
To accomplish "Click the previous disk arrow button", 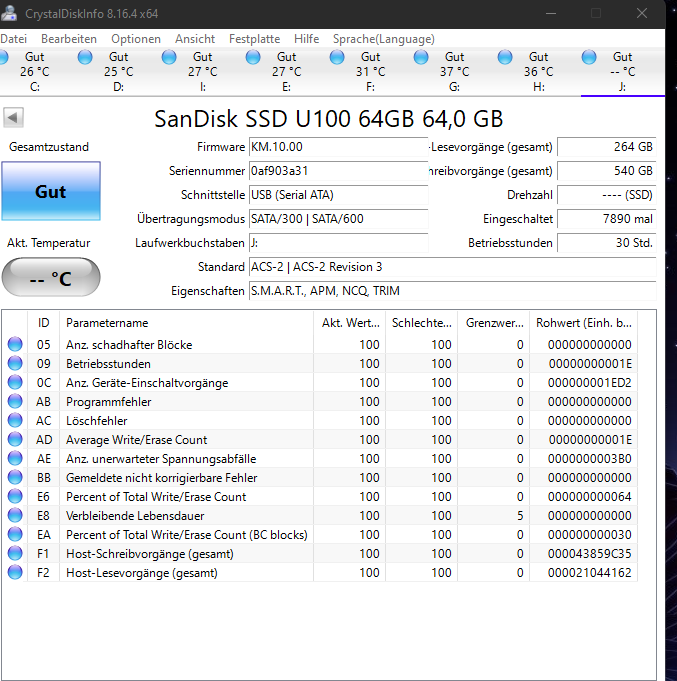I will [x=13, y=117].
